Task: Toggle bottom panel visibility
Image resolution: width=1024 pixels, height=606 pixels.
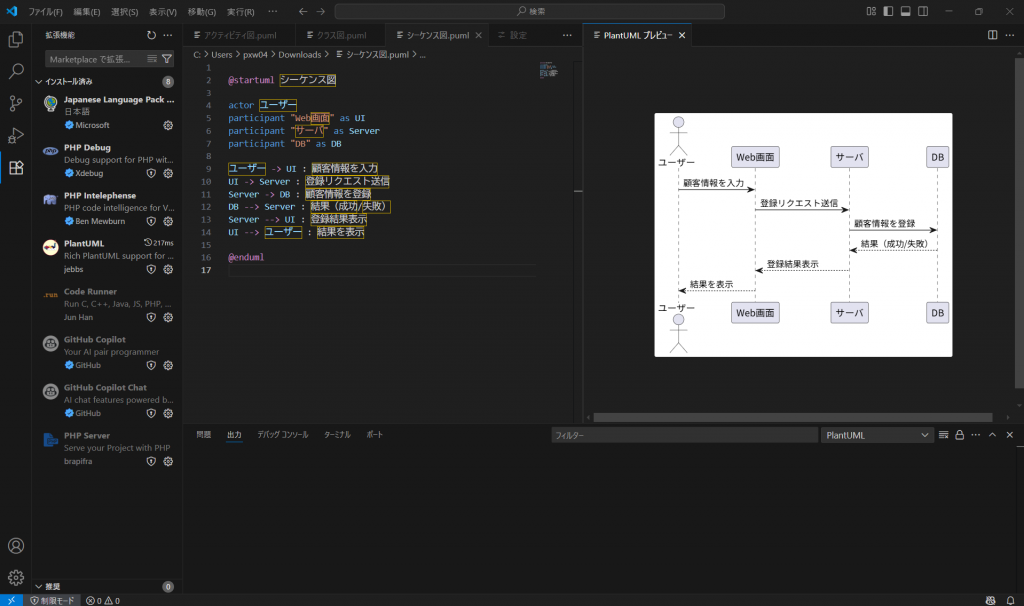Action: [x=906, y=11]
